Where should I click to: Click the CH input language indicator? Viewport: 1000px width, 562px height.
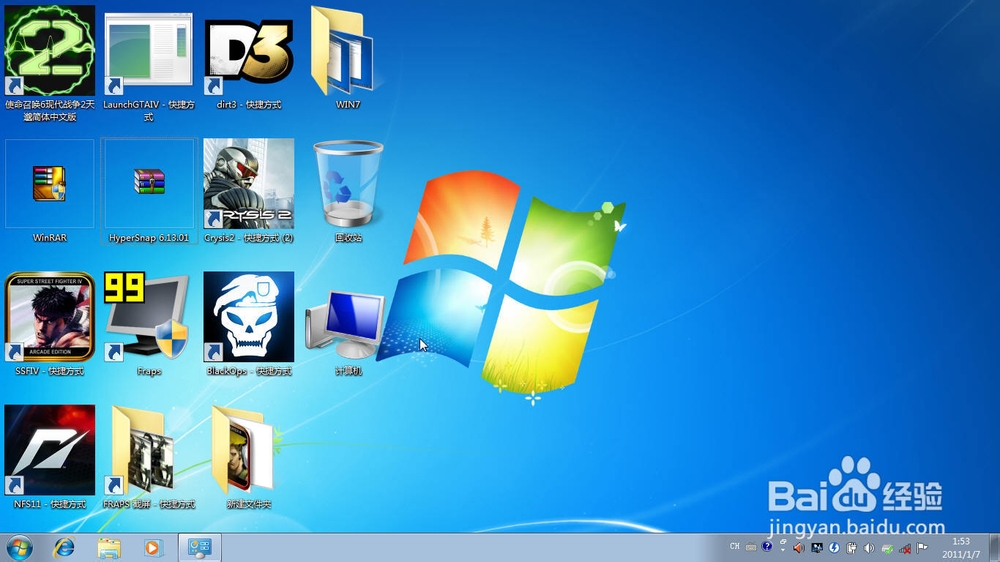[x=735, y=547]
